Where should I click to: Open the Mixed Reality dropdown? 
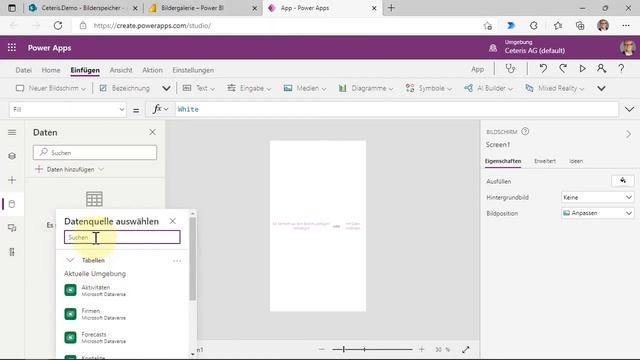pyautogui.click(x=555, y=88)
